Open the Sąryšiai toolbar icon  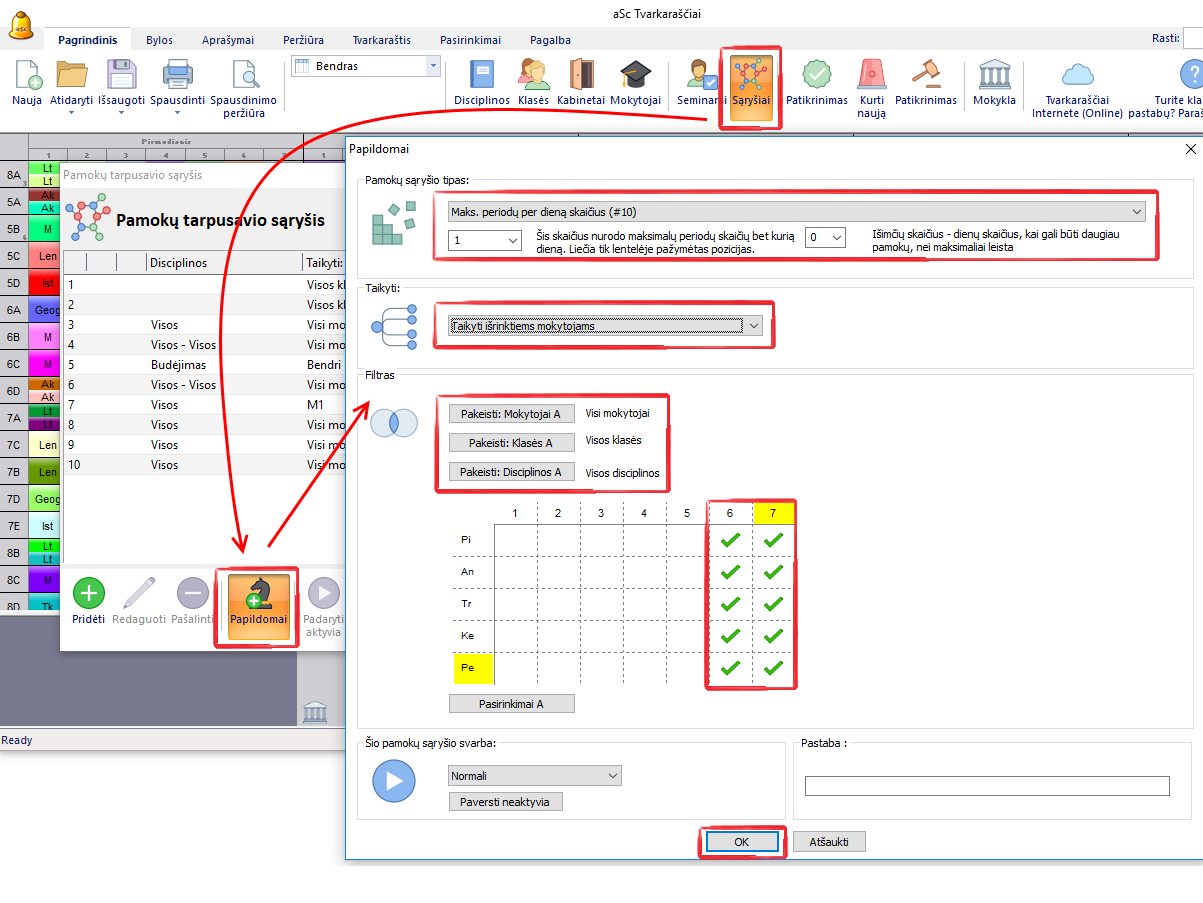tap(750, 79)
